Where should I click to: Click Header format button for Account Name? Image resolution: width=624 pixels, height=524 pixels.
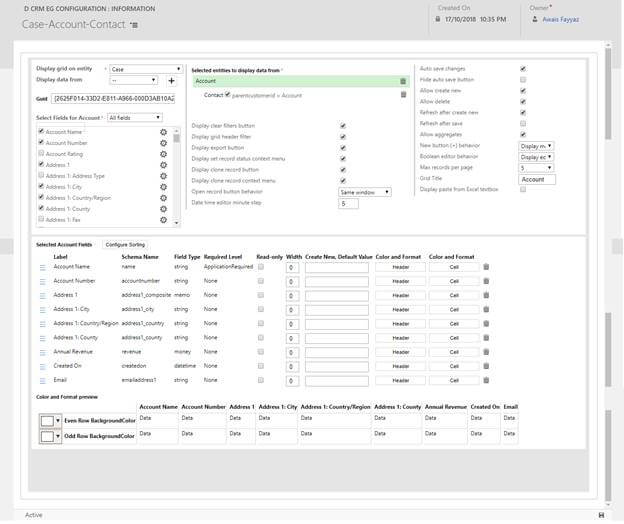(400, 267)
